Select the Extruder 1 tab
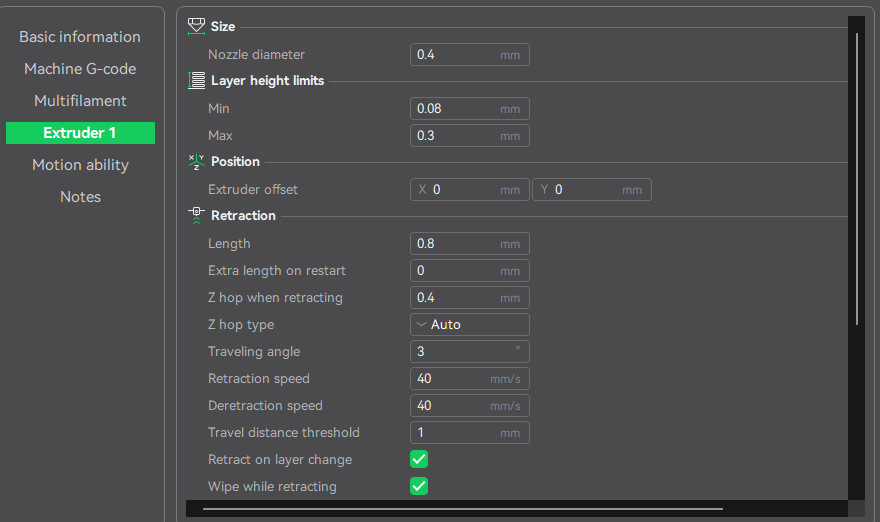This screenshot has width=880, height=522. tap(80, 133)
